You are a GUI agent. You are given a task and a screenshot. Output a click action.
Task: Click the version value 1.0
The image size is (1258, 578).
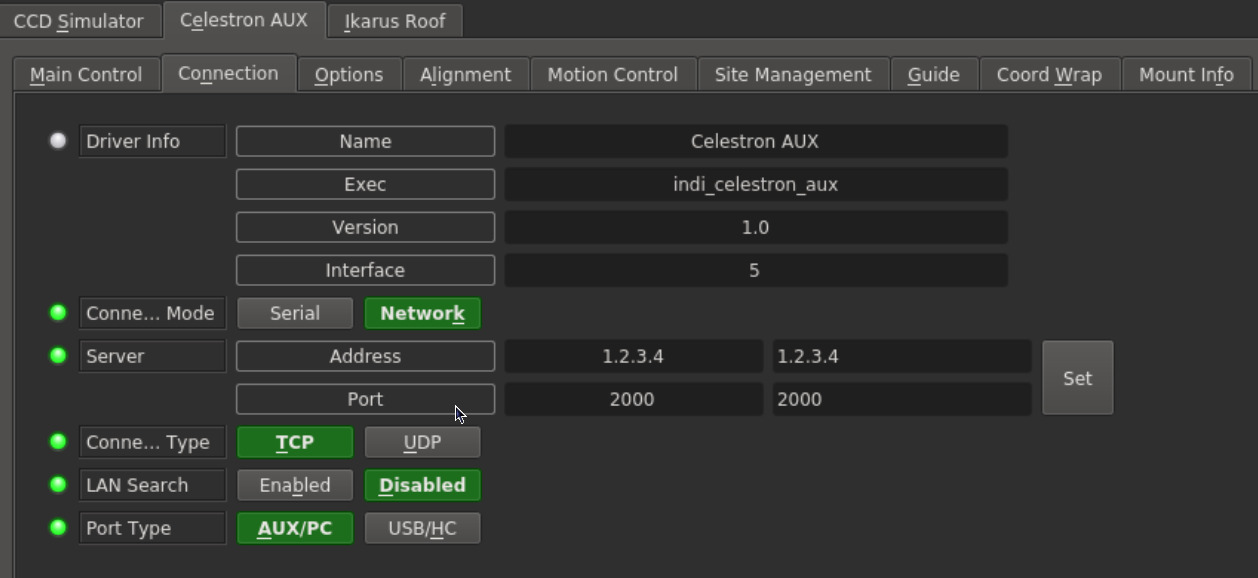[755, 227]
